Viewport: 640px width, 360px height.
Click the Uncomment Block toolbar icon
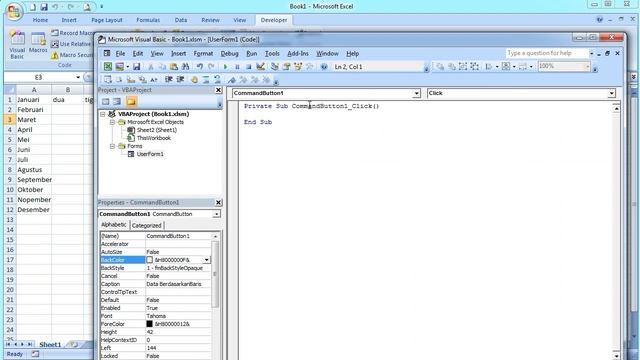click(x=217, y=80)
